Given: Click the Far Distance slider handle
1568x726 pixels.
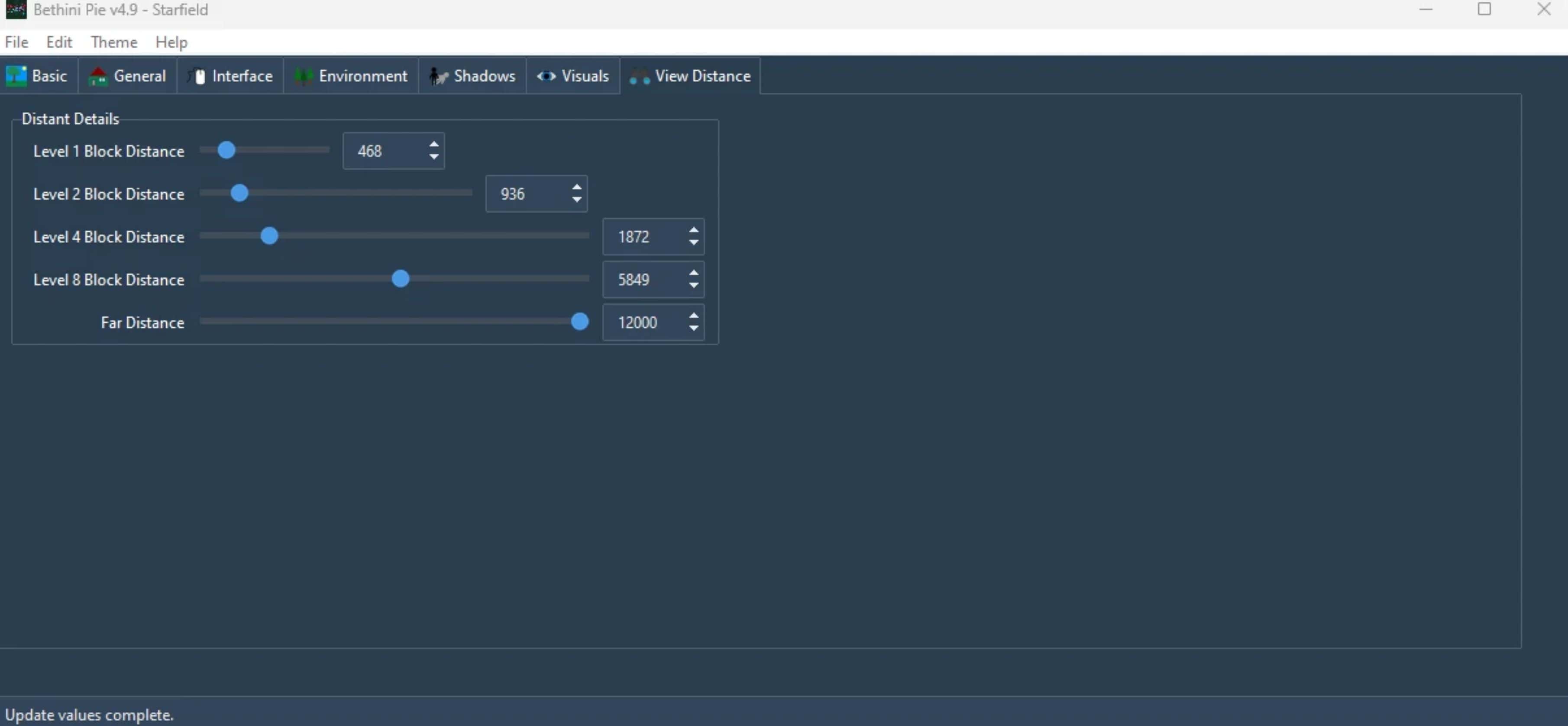Looking at the screenshot, I should 579,321.
